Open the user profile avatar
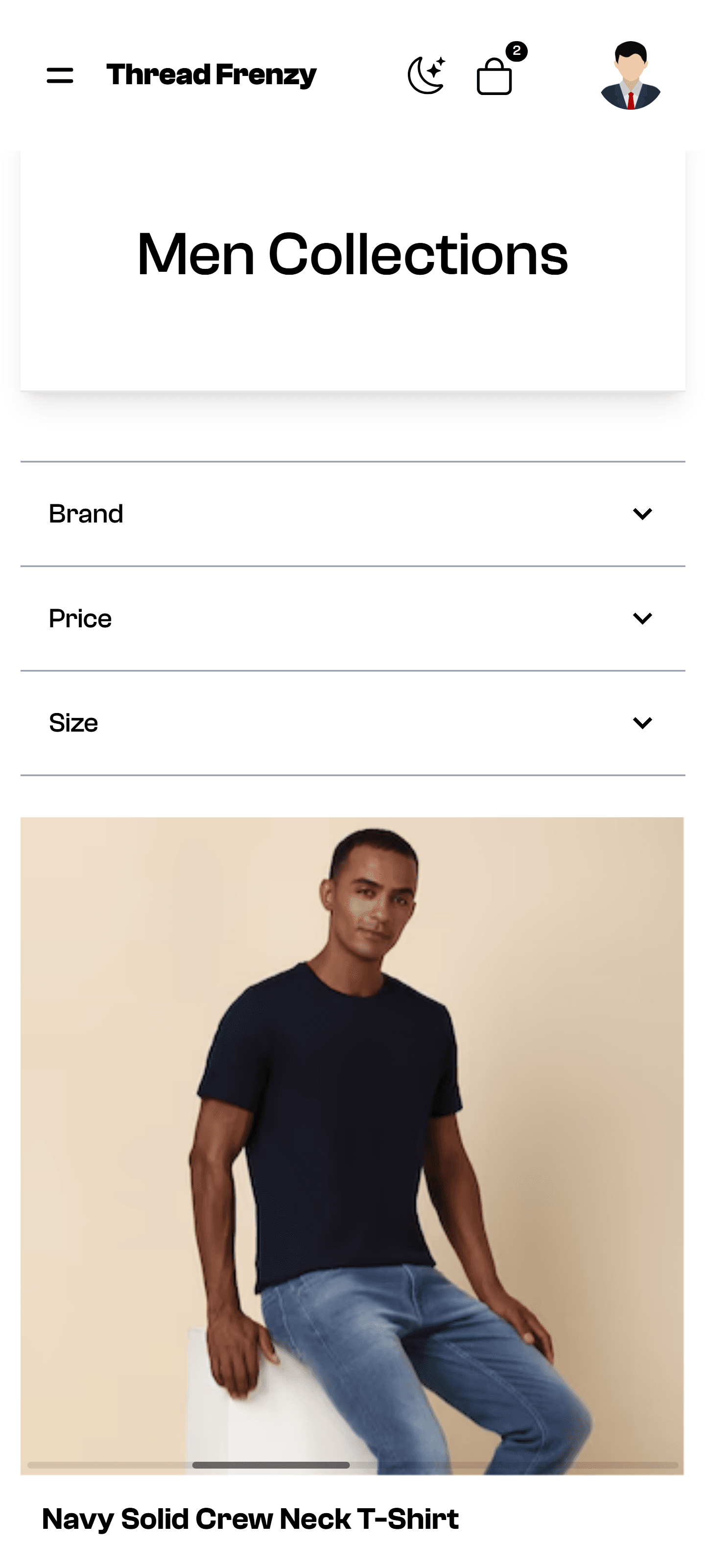The image size is (706, 1568). (630, 75)
